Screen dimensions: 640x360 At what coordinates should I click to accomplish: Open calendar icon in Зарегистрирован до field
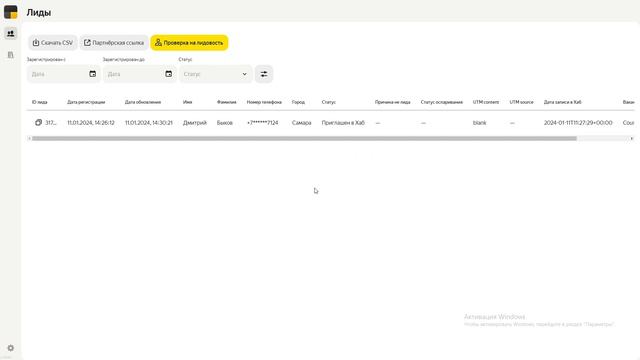tap(169, 74)
